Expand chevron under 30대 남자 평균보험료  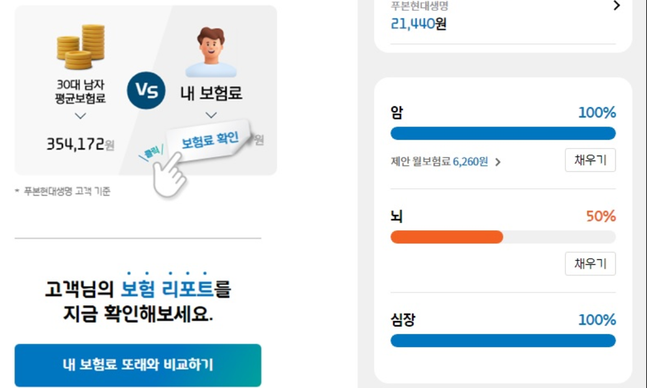80,116
